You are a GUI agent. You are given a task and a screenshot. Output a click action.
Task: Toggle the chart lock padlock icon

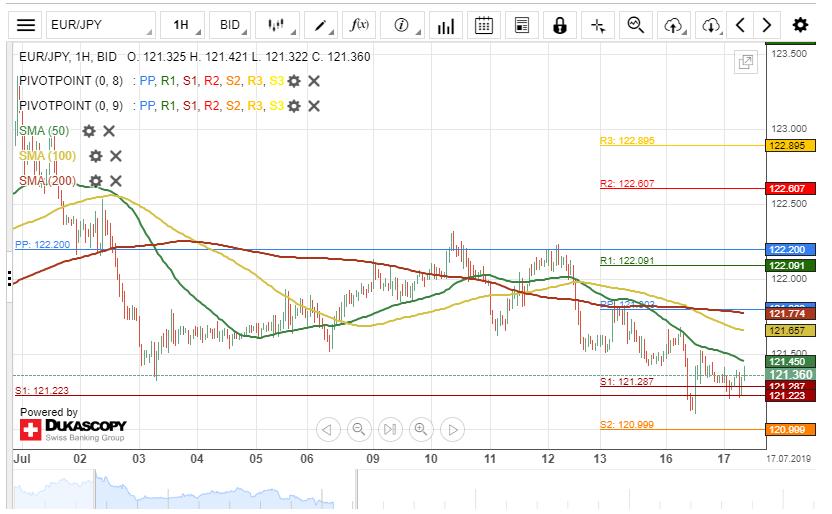[560, 25]
